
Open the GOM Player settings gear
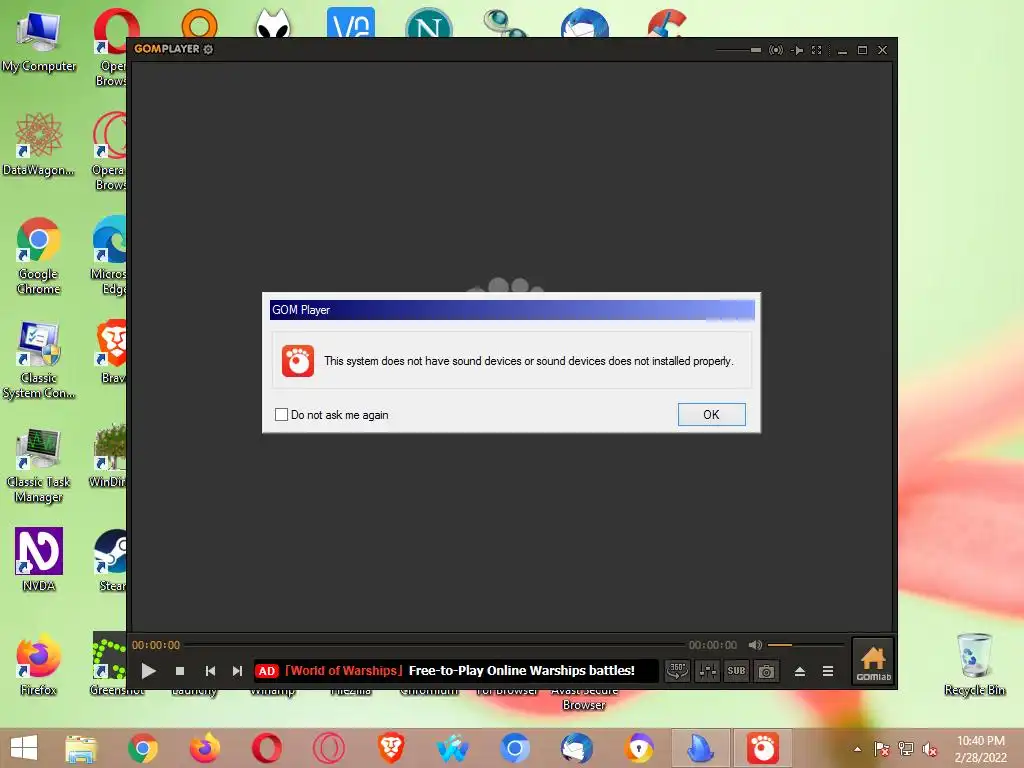[208, 49]
